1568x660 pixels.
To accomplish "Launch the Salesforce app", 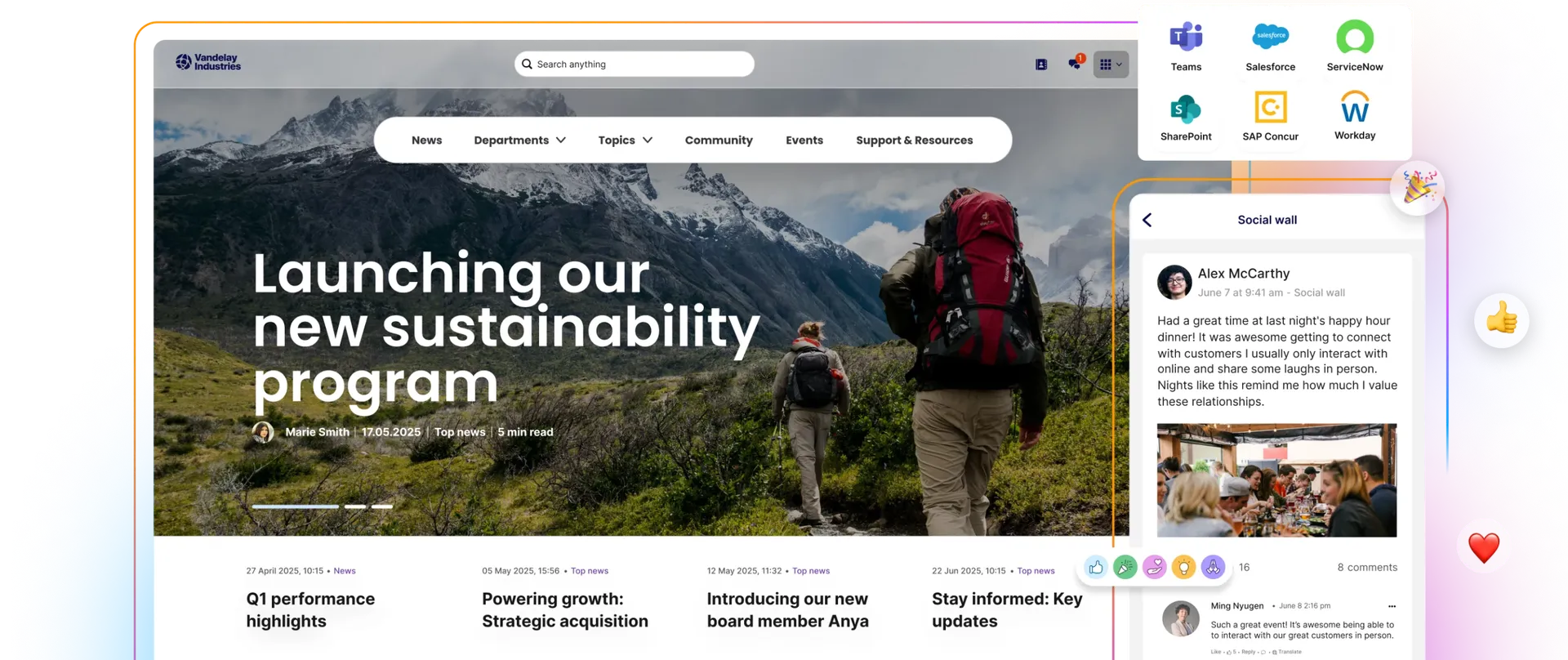I will coord(1270,37).
